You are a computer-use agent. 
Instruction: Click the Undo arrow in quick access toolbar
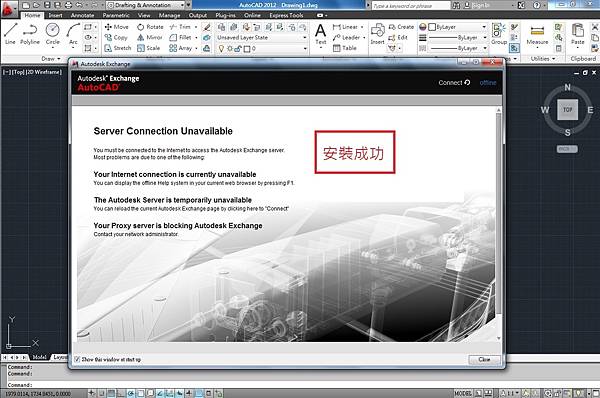79,5
